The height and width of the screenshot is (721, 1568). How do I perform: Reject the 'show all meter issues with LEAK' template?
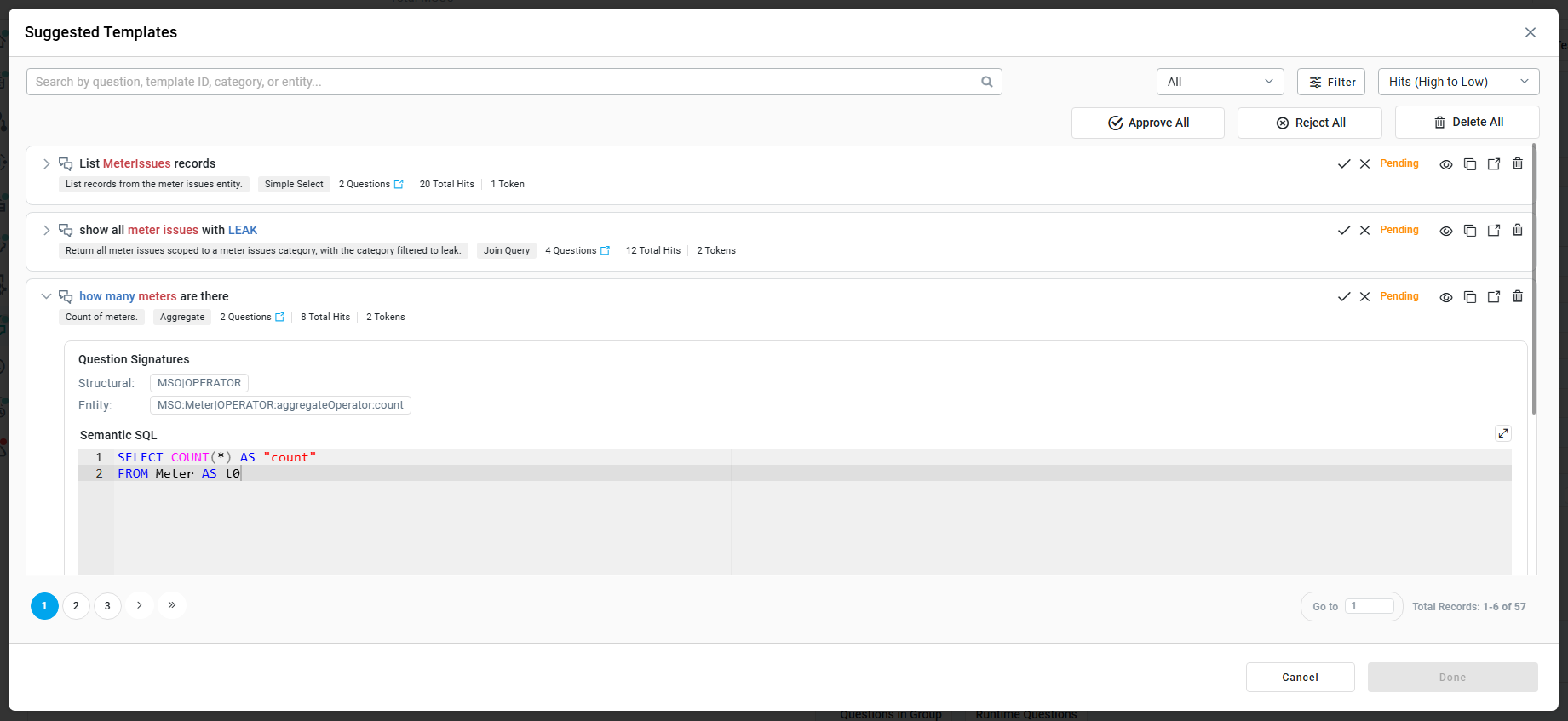click(1364, 230)
